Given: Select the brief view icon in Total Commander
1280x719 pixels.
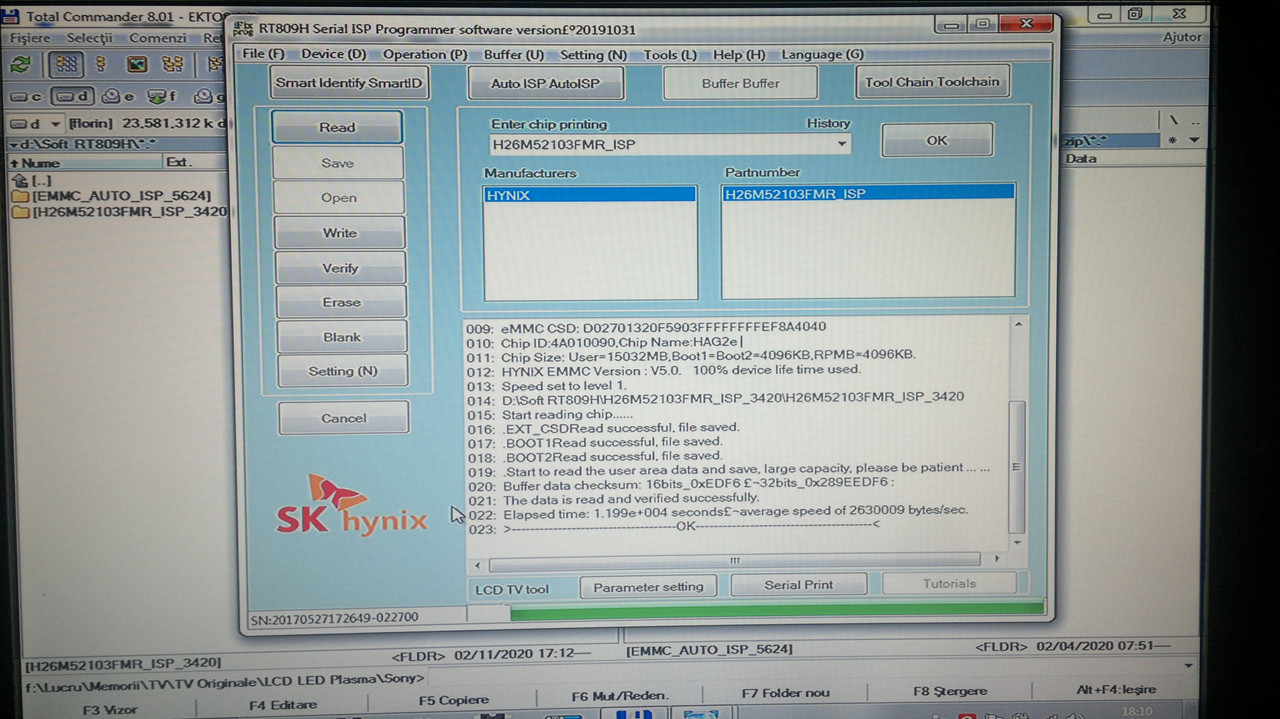Looking at the screenshot, I should click(66, 64).
